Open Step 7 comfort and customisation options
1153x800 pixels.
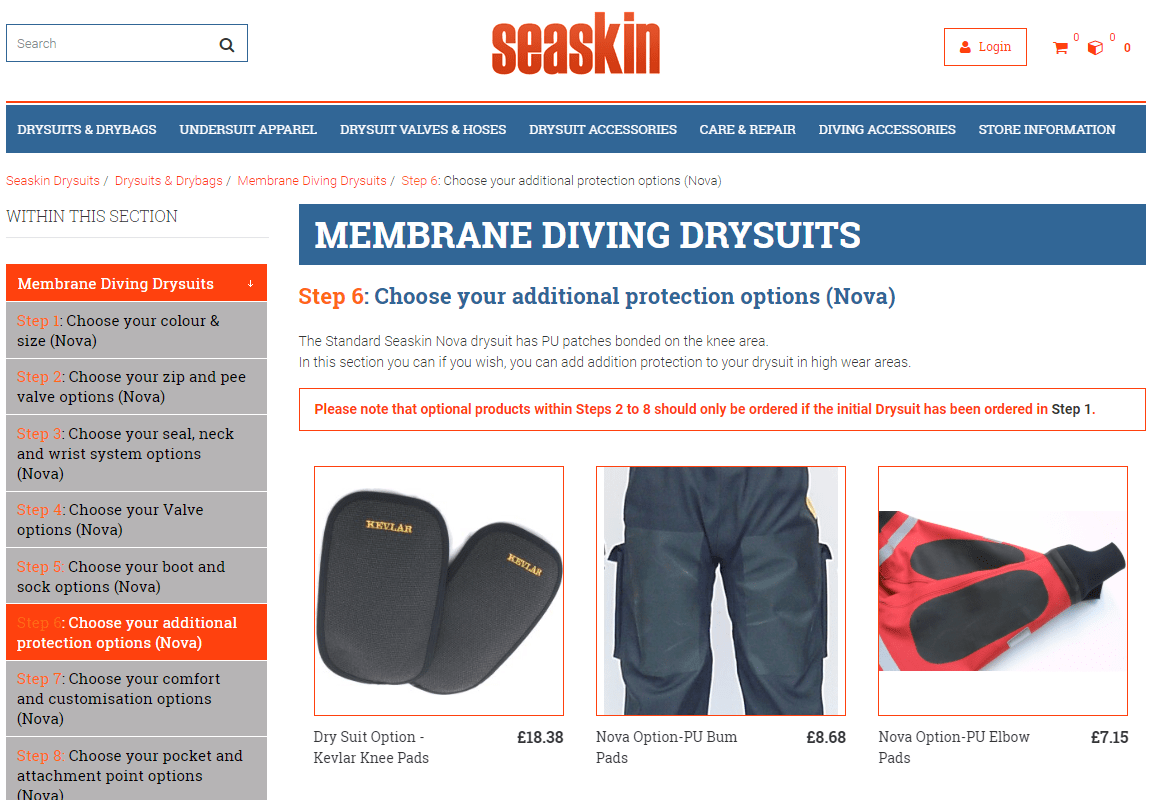pos(136,699)
